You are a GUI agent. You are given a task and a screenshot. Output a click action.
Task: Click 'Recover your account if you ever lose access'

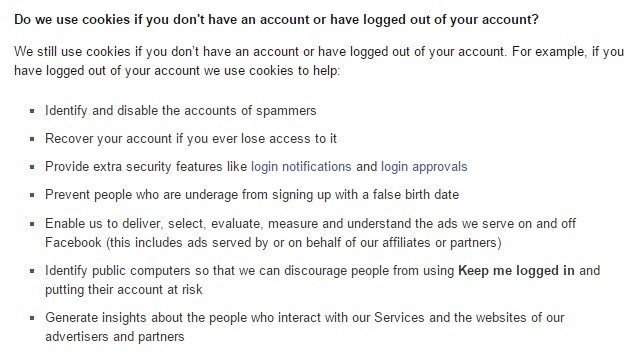click(x=191, y=138)
